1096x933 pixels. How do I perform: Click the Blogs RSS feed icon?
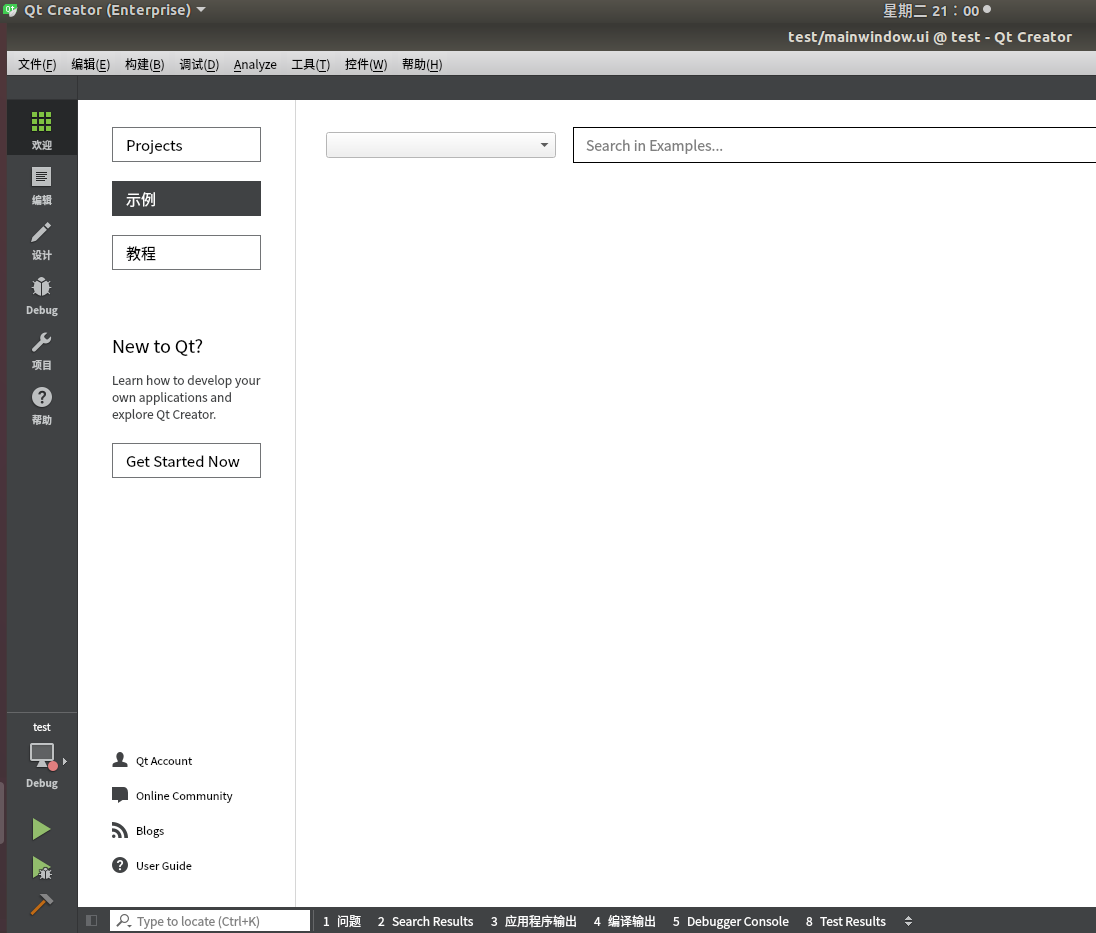coord(120,830)
